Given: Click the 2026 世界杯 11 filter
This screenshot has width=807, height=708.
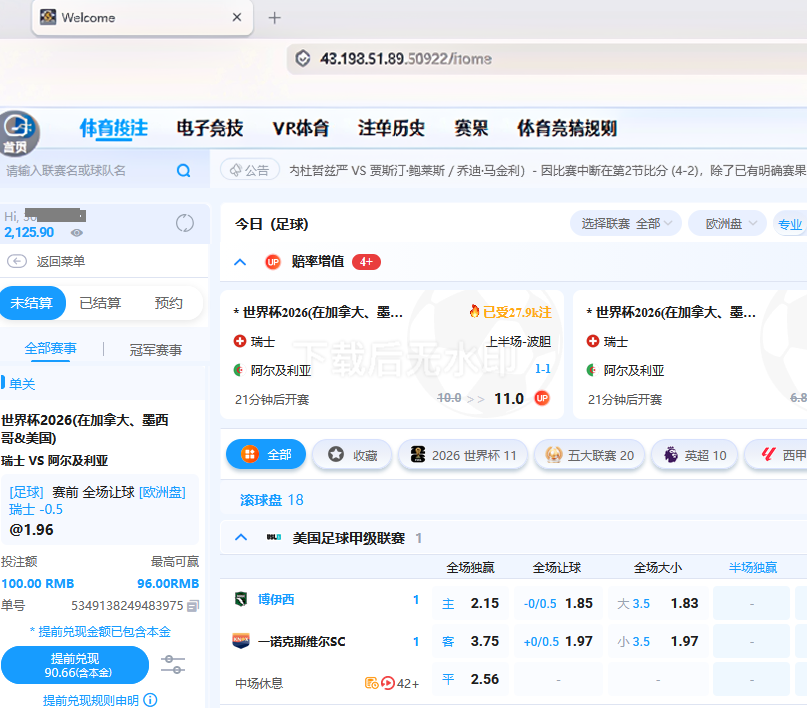Looking at the screenshot, I should (463, 455).
